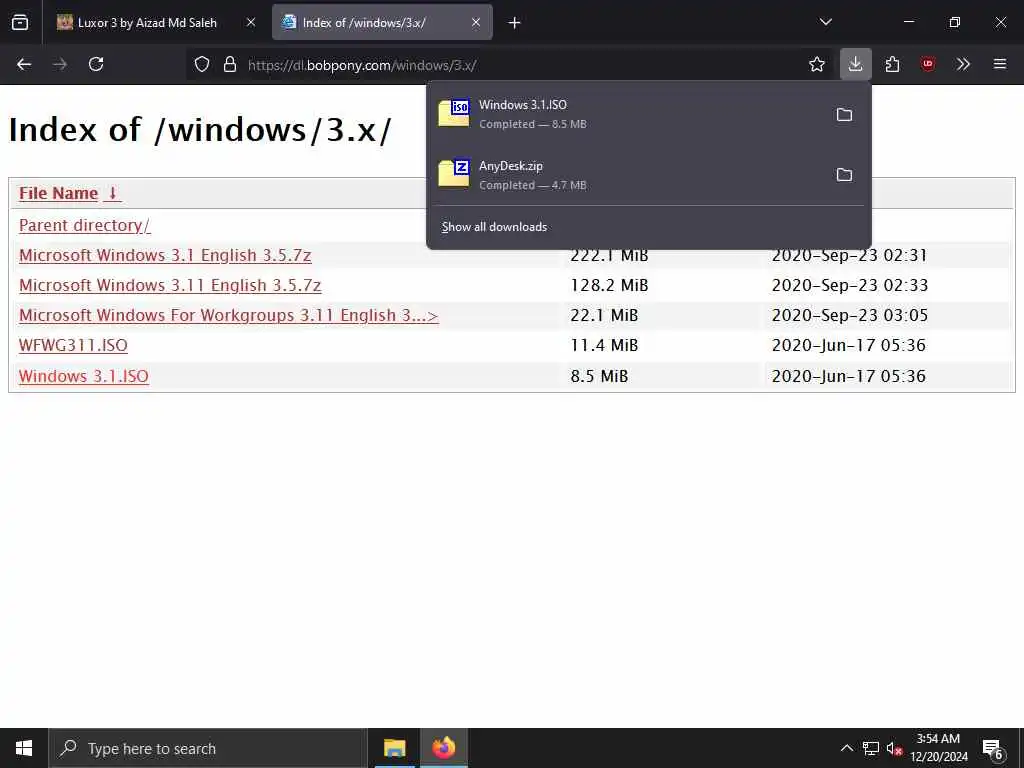
Task: Open clock showing 3:54 AM
Action: (x=938, y=748)
